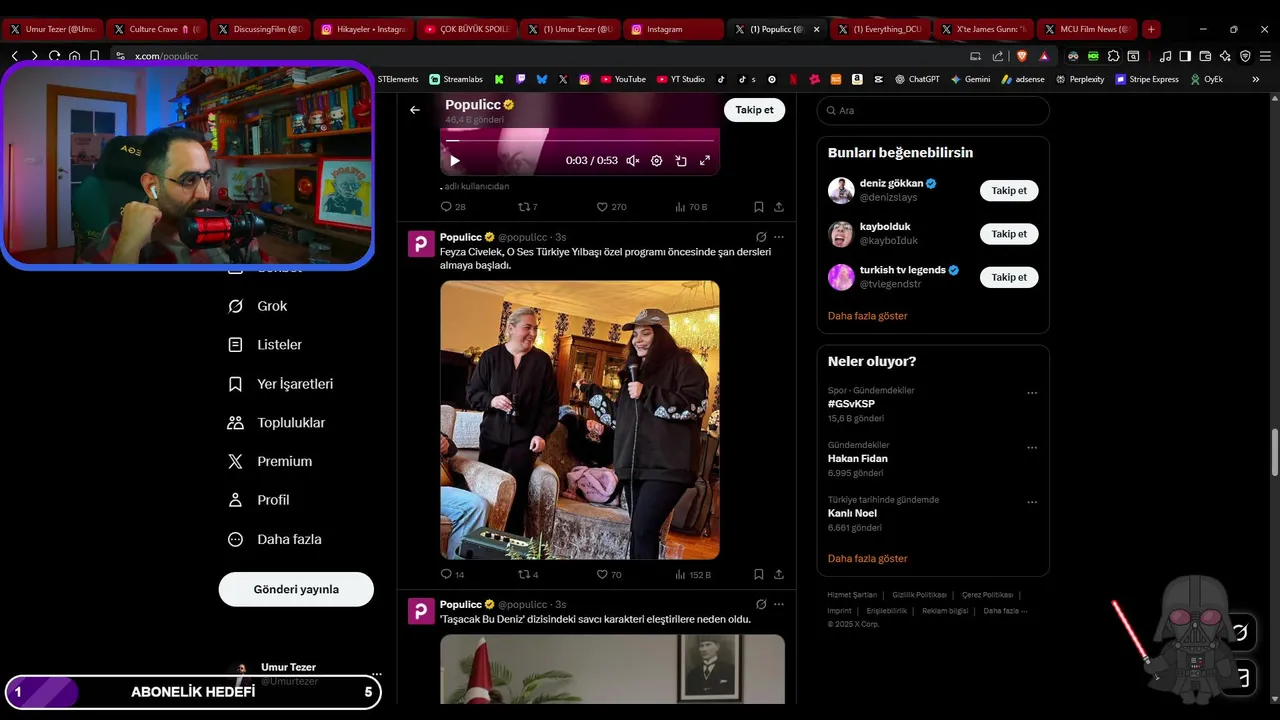Open more menu on Taşacak Bu Deniz post

(779, 604)
